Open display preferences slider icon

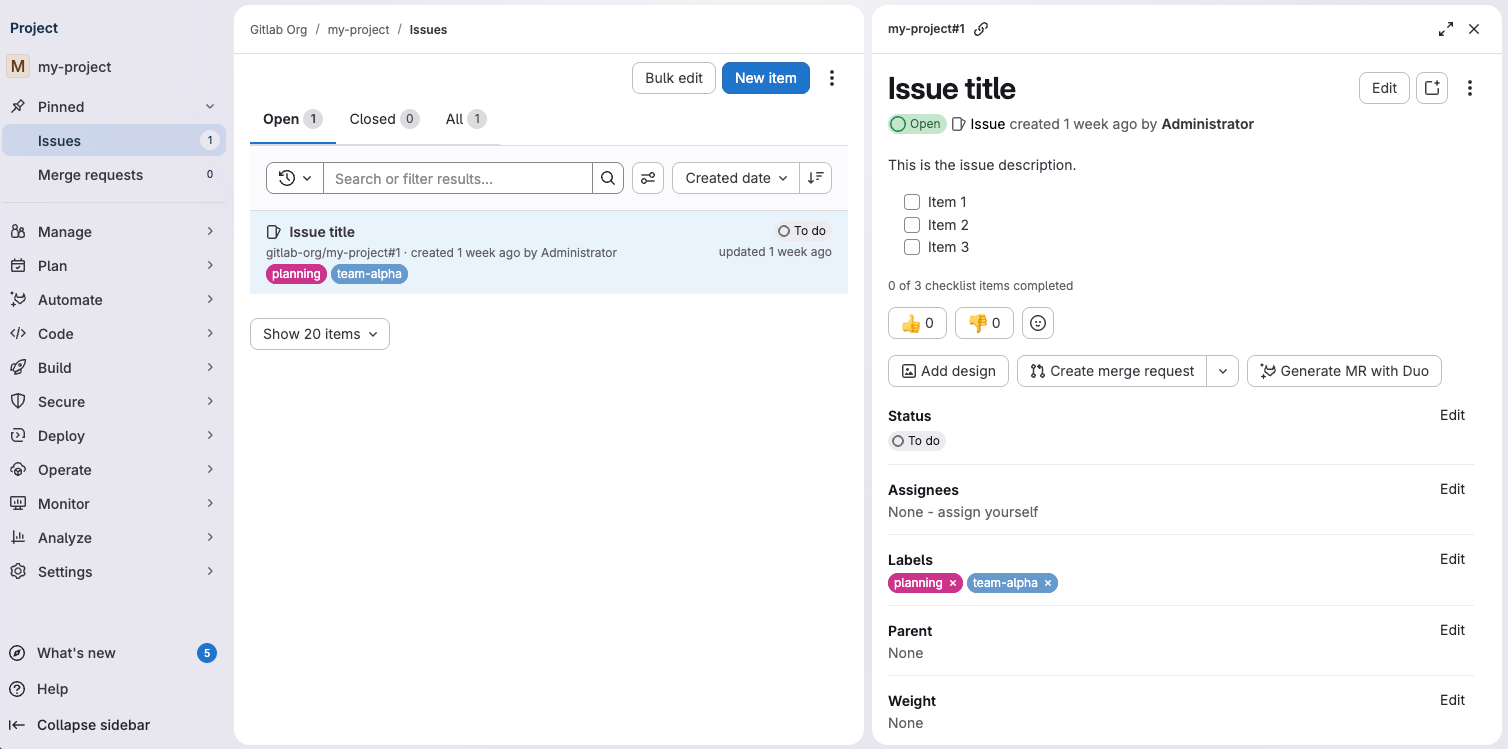tap(648, 178)
